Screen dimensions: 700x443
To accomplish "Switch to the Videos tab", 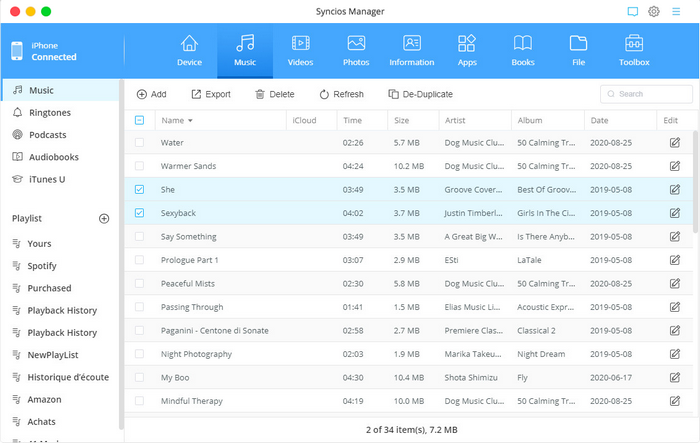I will click(300, 51).
